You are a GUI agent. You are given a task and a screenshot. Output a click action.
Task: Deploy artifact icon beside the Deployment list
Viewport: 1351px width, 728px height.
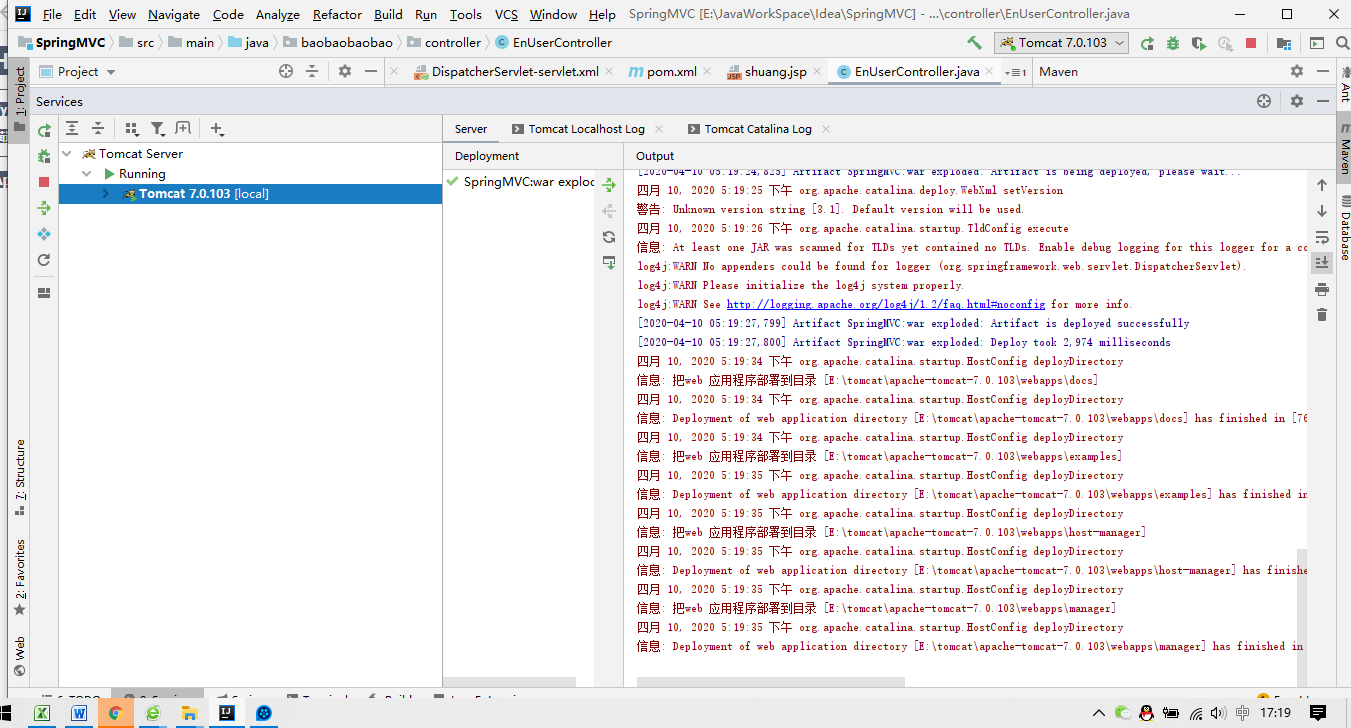pyautogui.click(x=609, y=185)
